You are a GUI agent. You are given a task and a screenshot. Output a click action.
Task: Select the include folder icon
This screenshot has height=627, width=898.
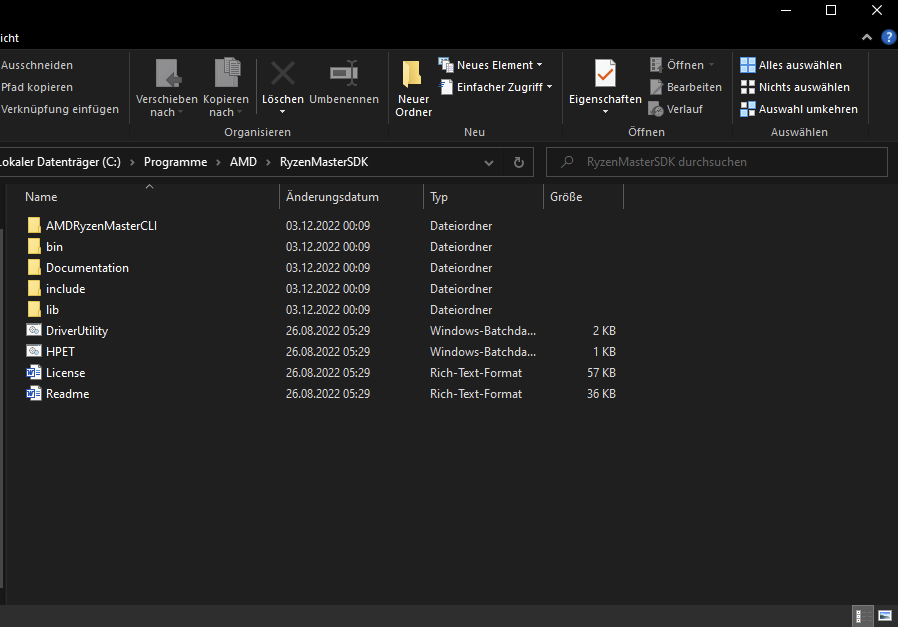34,289
